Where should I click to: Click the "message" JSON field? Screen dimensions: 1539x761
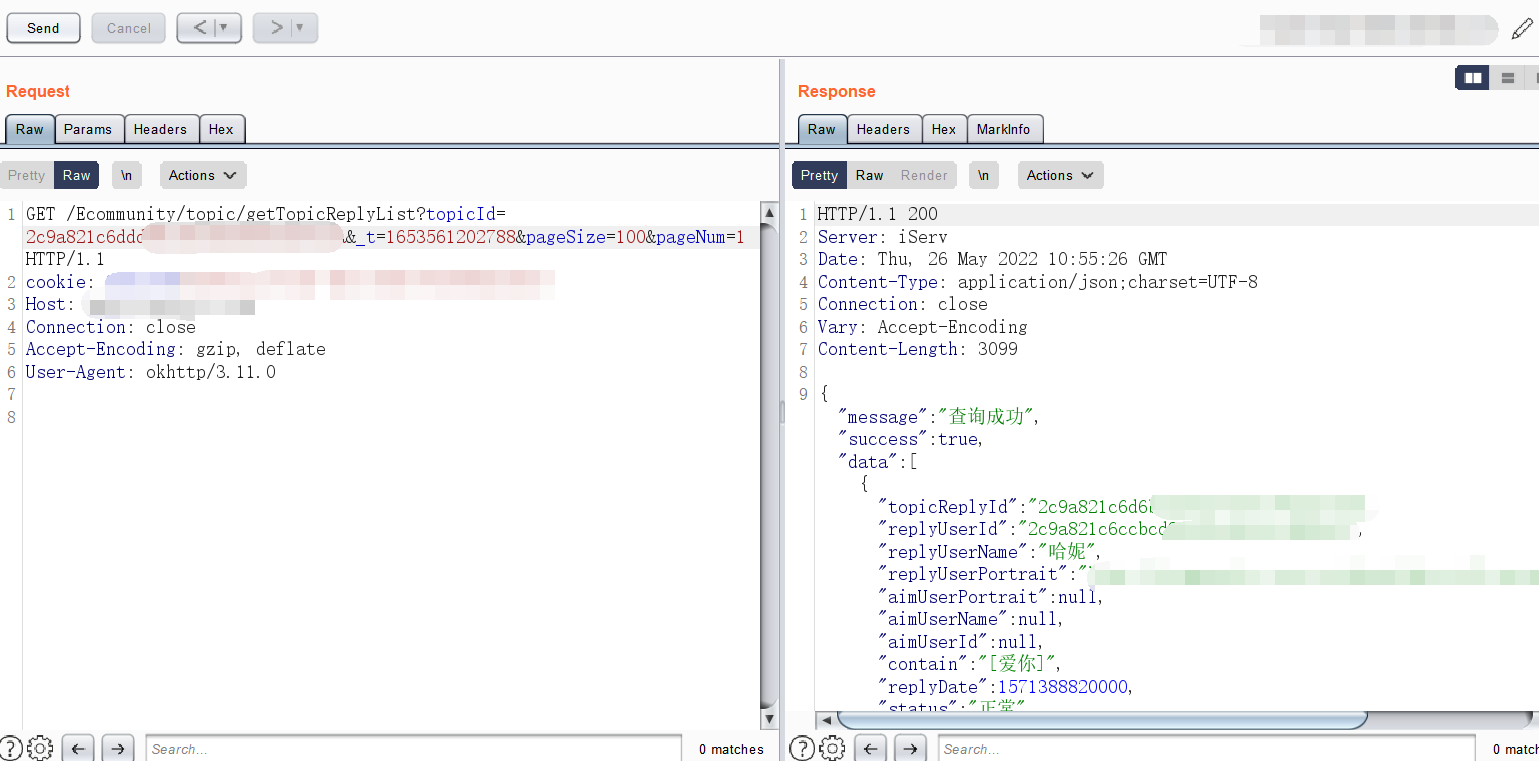pos(939,417)
